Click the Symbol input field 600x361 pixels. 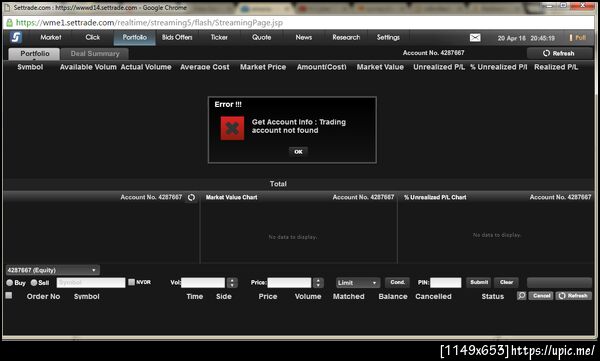[x=91, y=283]
